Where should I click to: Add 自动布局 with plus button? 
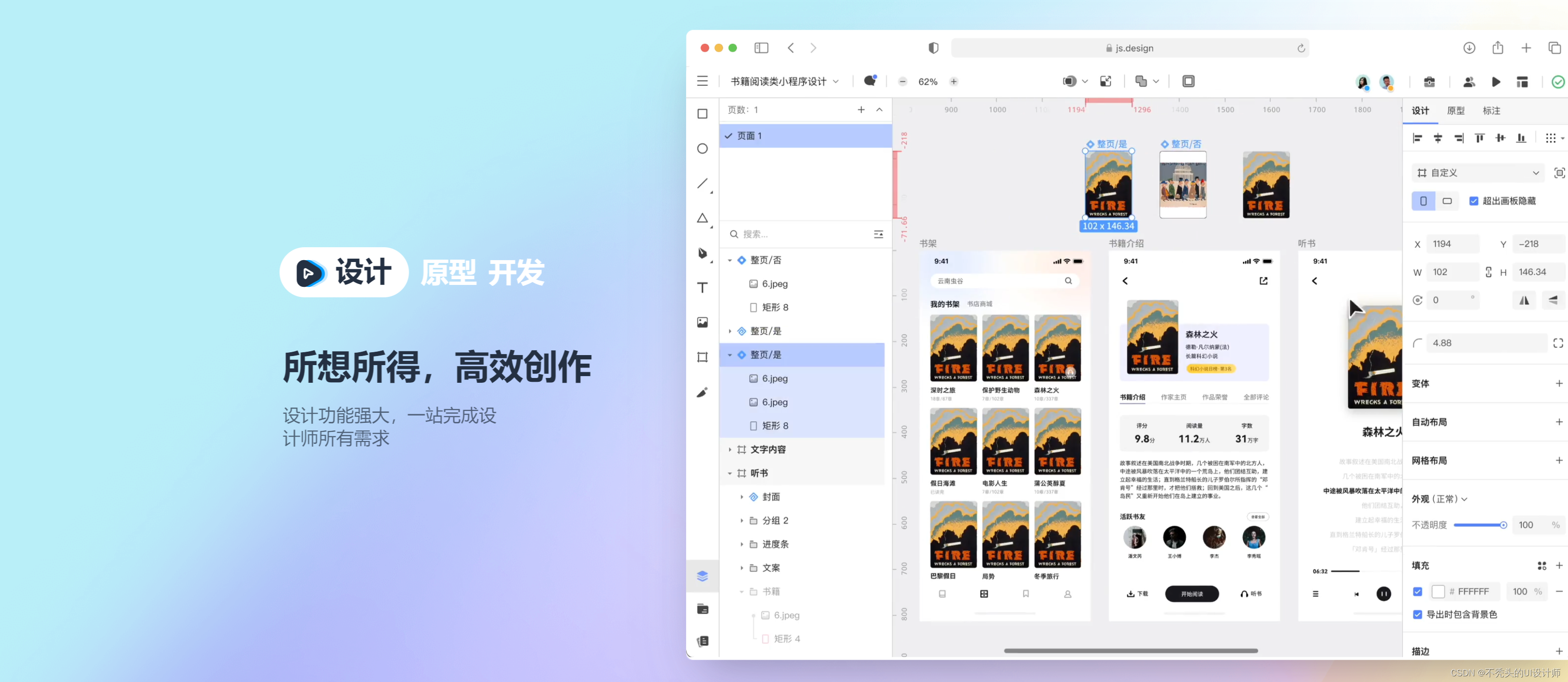point(1558,421)
